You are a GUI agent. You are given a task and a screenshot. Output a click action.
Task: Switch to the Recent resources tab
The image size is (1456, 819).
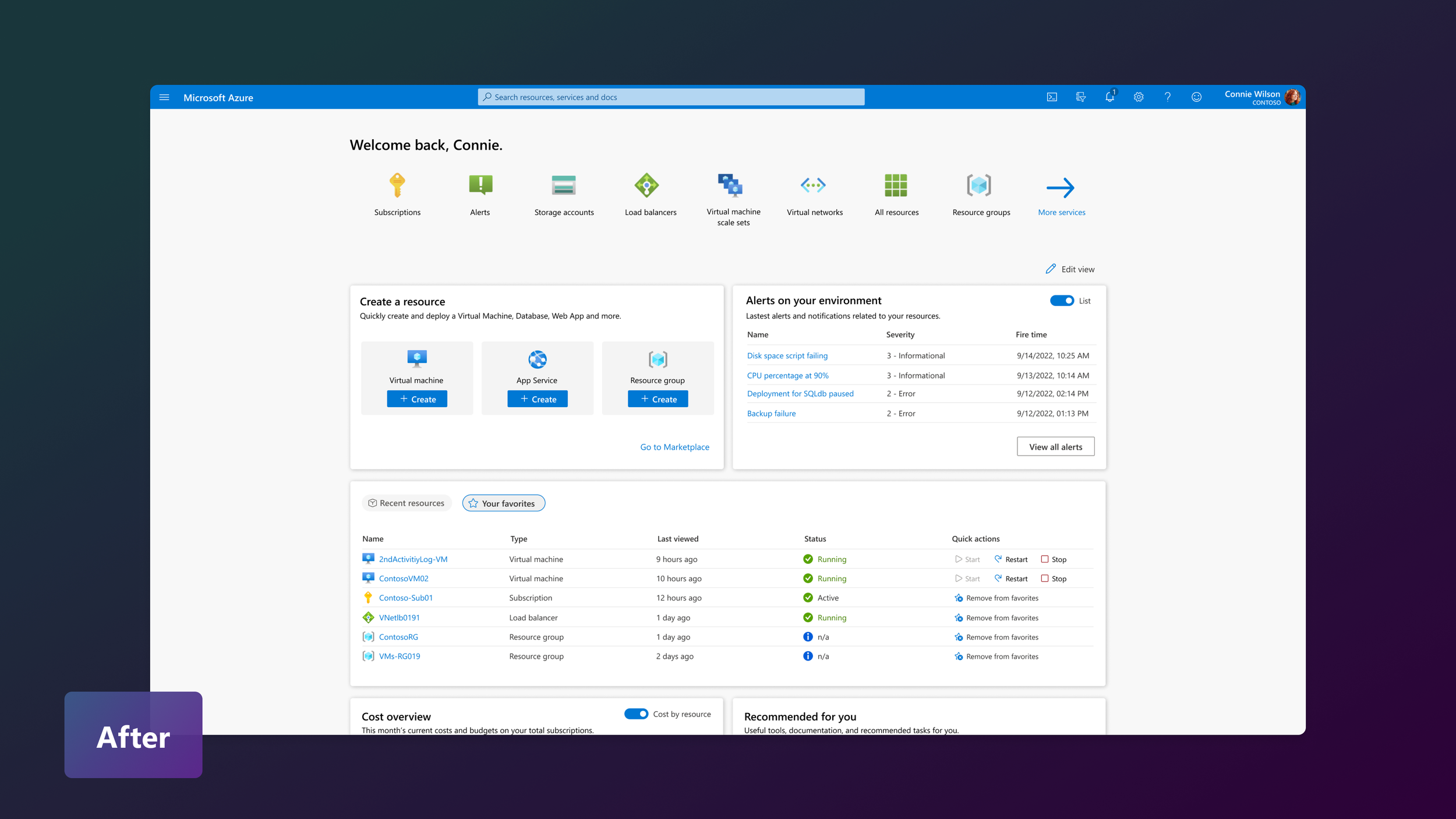pyautogui.click(x=407, y=503)
